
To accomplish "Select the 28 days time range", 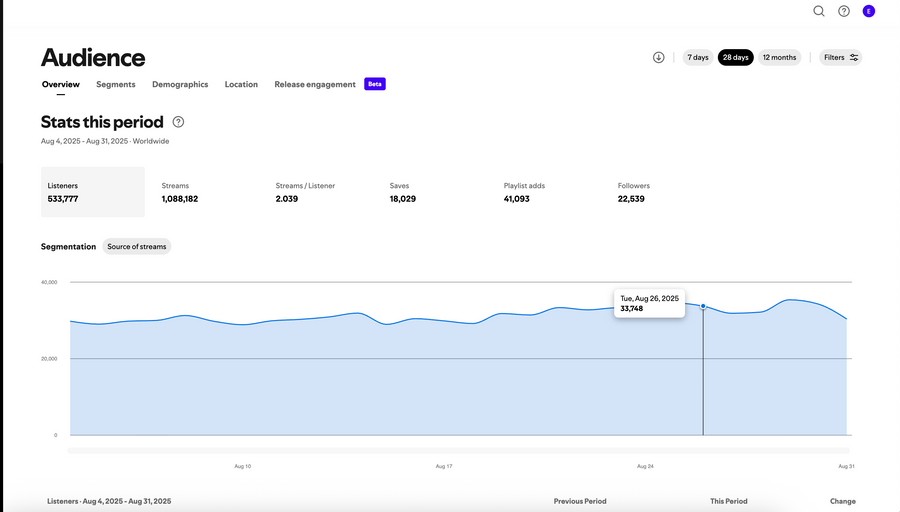I will tap(735, 57).
